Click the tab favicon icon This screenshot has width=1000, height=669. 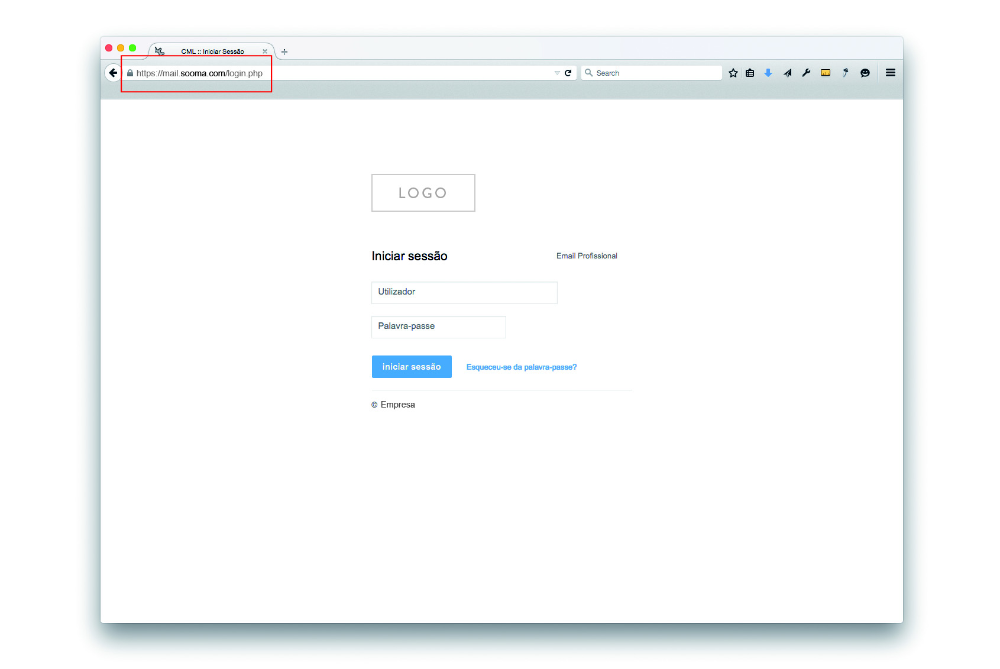tap(159, 51)
